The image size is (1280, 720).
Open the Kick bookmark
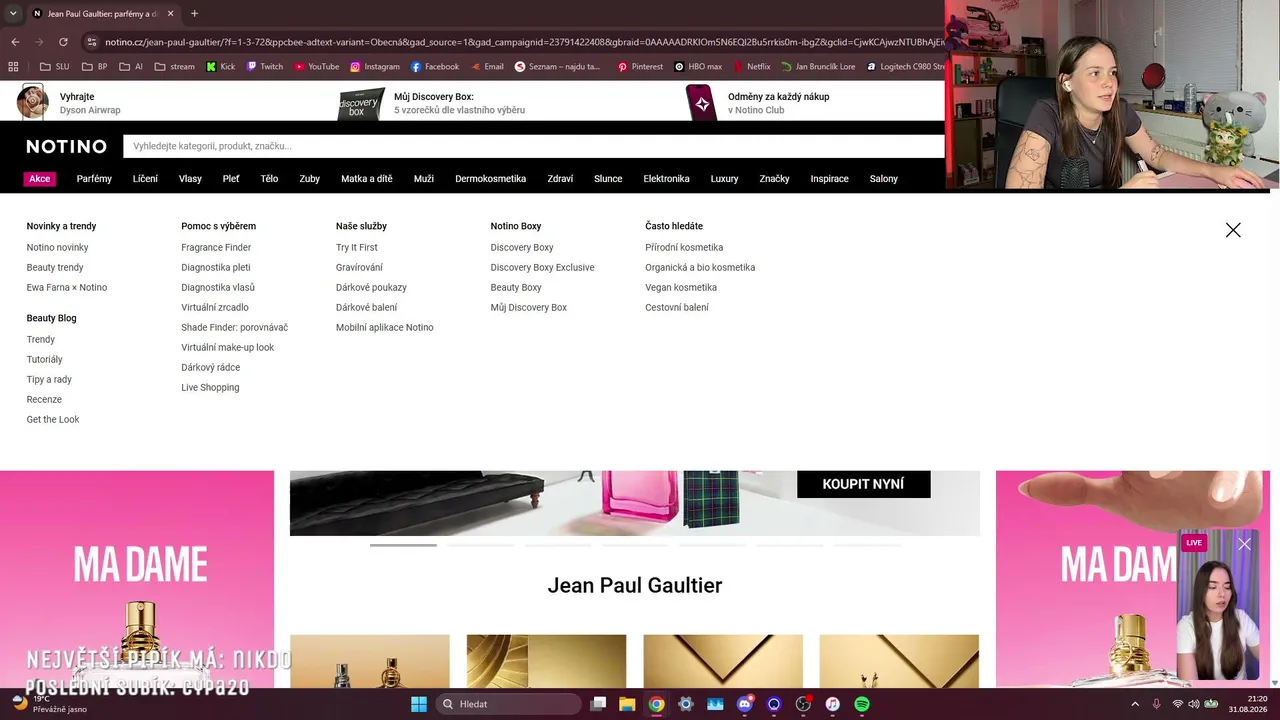[x=220, y=67]
